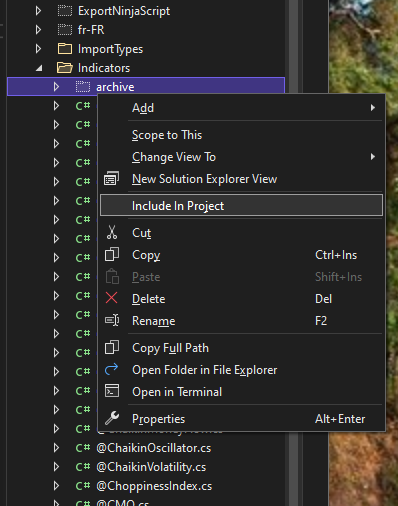Image resolution: width=398 pixels, height=506 pixels.
Task: Click the ImportTypes folder icon
Action: pyautogui.click(x=65, y=49)
